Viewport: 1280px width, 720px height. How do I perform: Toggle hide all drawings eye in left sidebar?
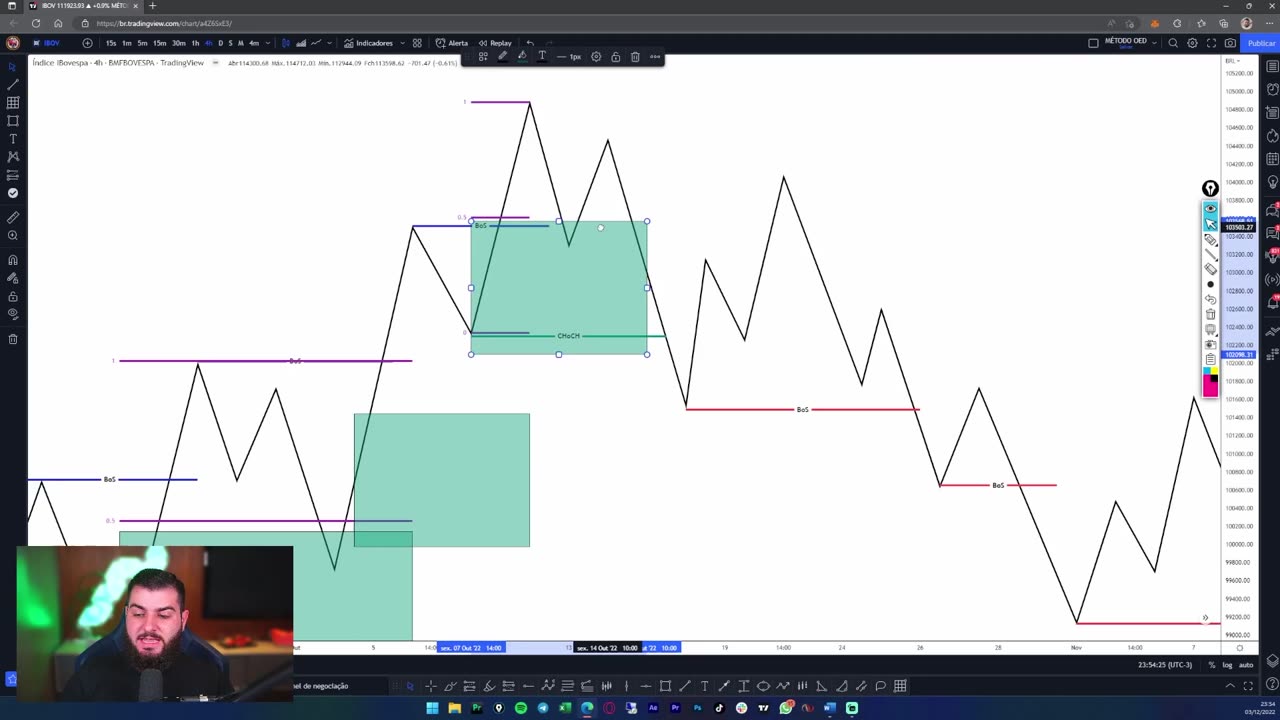(x=13, y=314)
